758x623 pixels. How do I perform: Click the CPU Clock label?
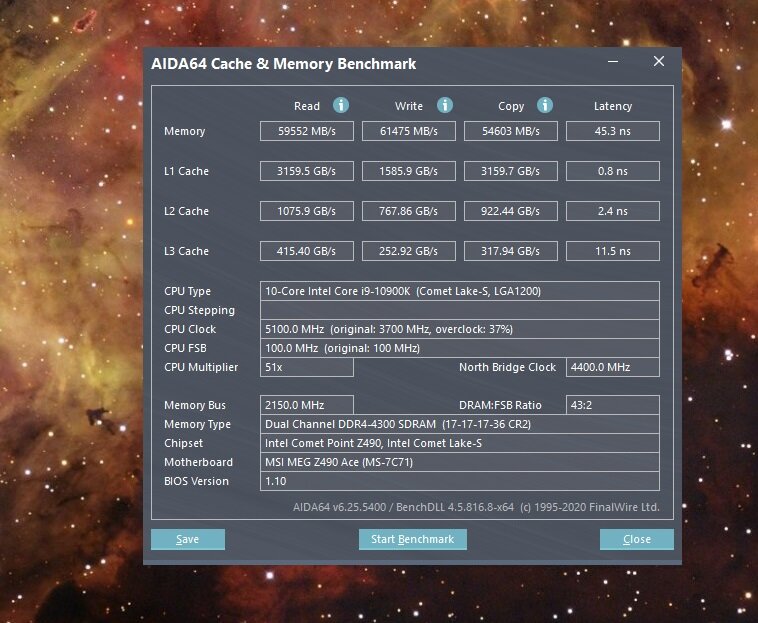pos(190,329)
